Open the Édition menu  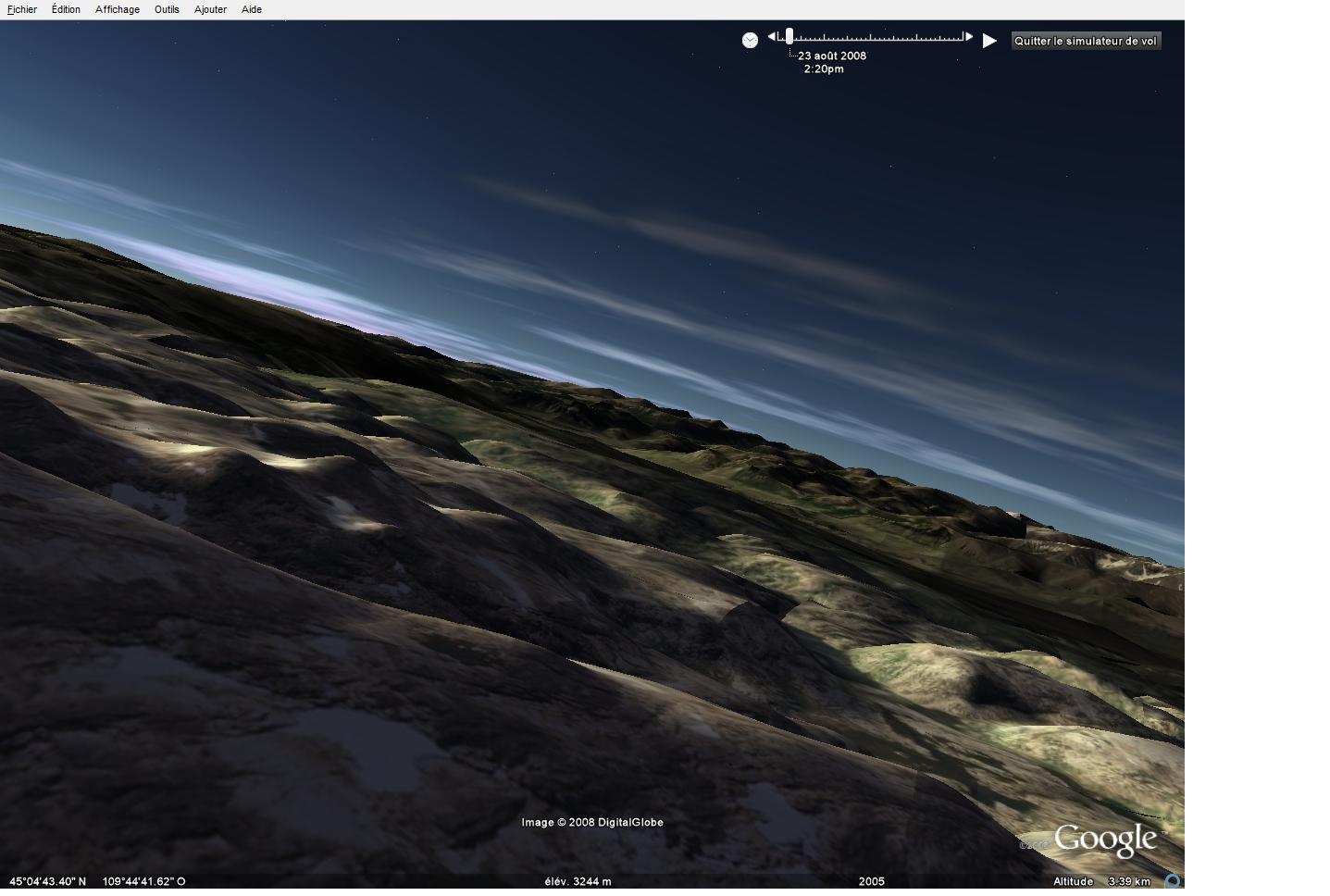point(66,9)
